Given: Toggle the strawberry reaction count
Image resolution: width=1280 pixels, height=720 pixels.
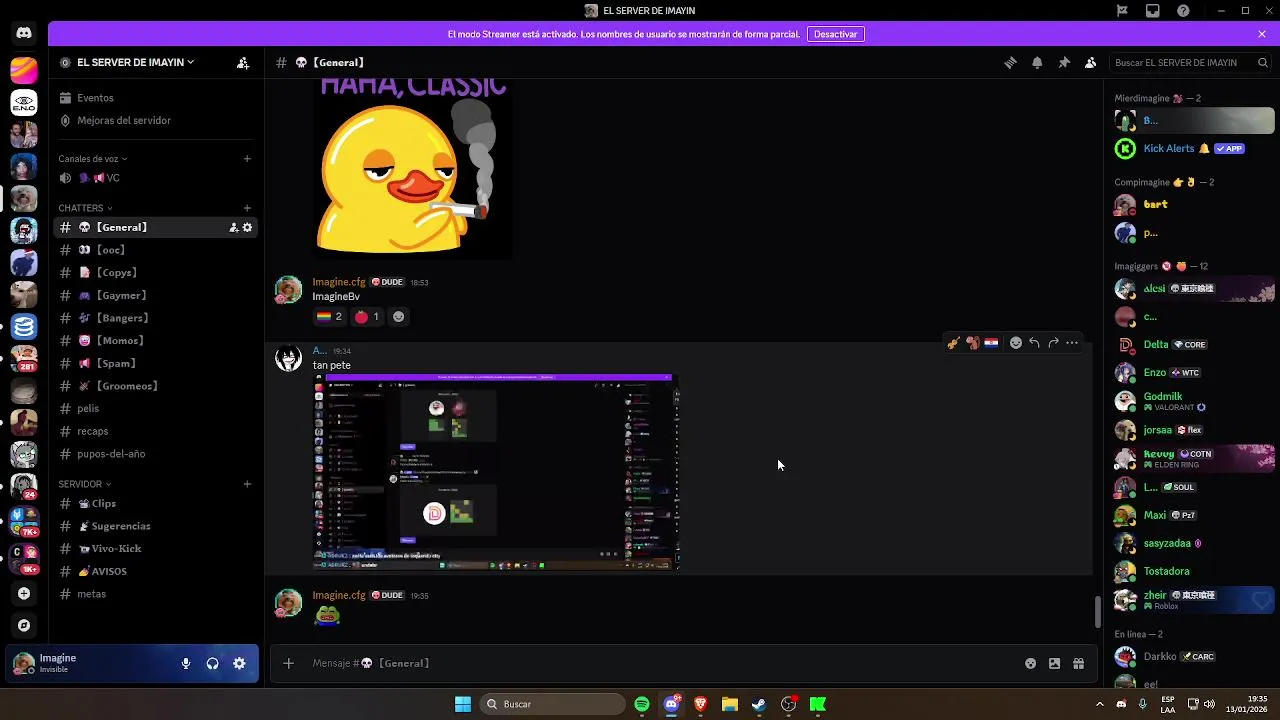Looking at the screenshot, I should 367,317.
